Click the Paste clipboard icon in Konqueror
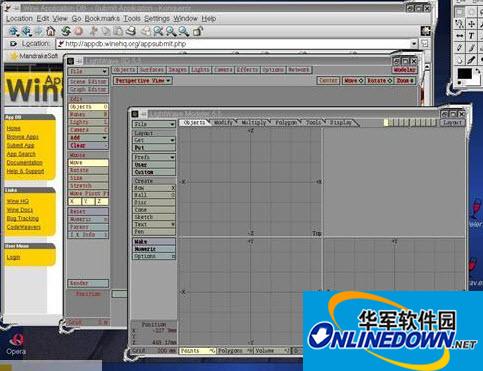 pyautogui.click(x=118, y=31)
